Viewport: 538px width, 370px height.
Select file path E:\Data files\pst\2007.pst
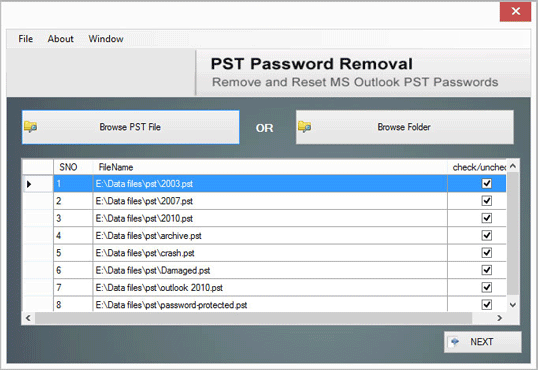[x=144, y=201]
